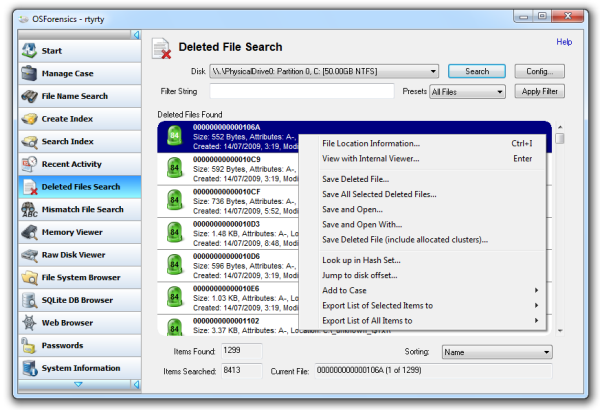Click the Start sidebar button label
The height and width of the screenshot is (410, 600).
pyautogui.click(x=52, y=51)
